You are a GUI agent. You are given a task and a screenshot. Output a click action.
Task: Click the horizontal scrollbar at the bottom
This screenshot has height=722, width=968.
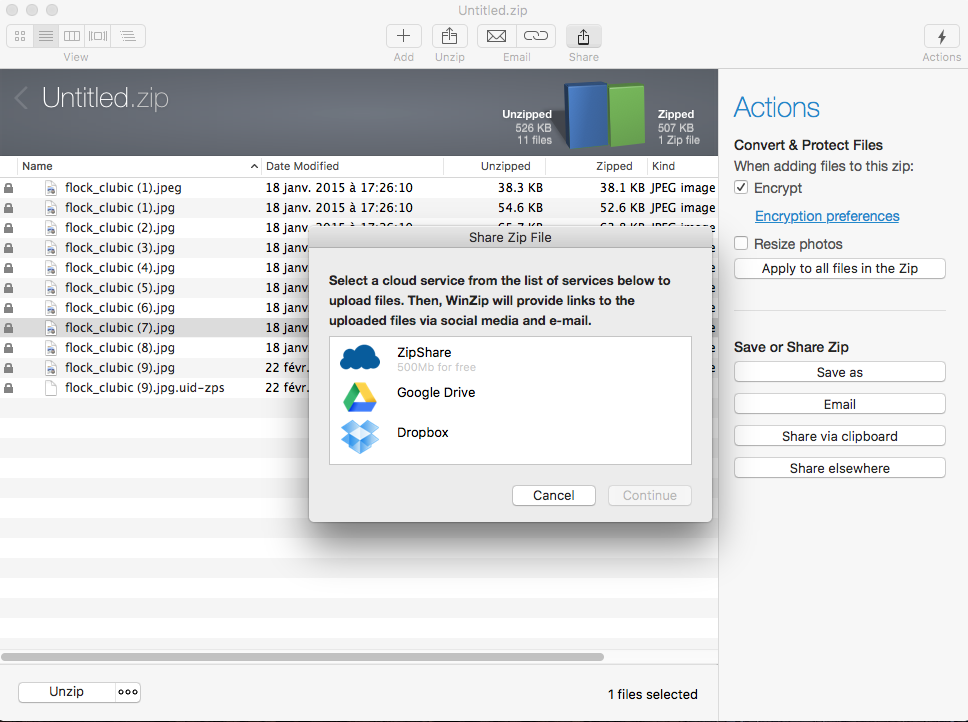300,657
